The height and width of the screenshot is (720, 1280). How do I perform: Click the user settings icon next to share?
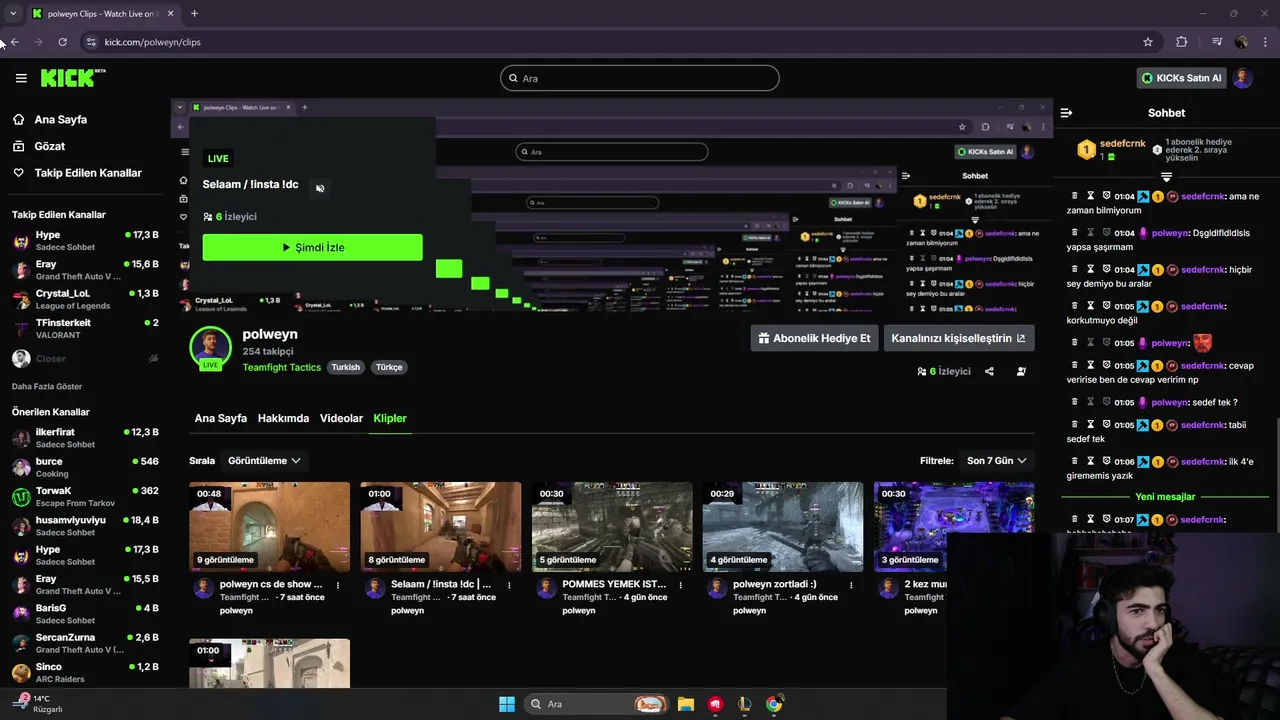pos(1021,371)
